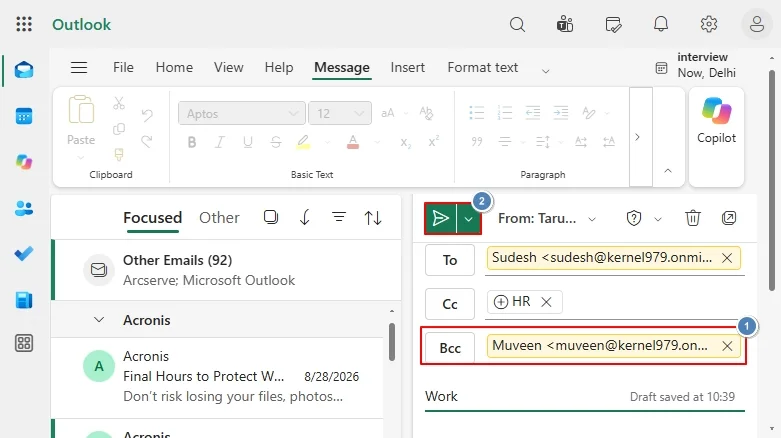Open To Do checkmark in sidebar

tap(24, 254)
